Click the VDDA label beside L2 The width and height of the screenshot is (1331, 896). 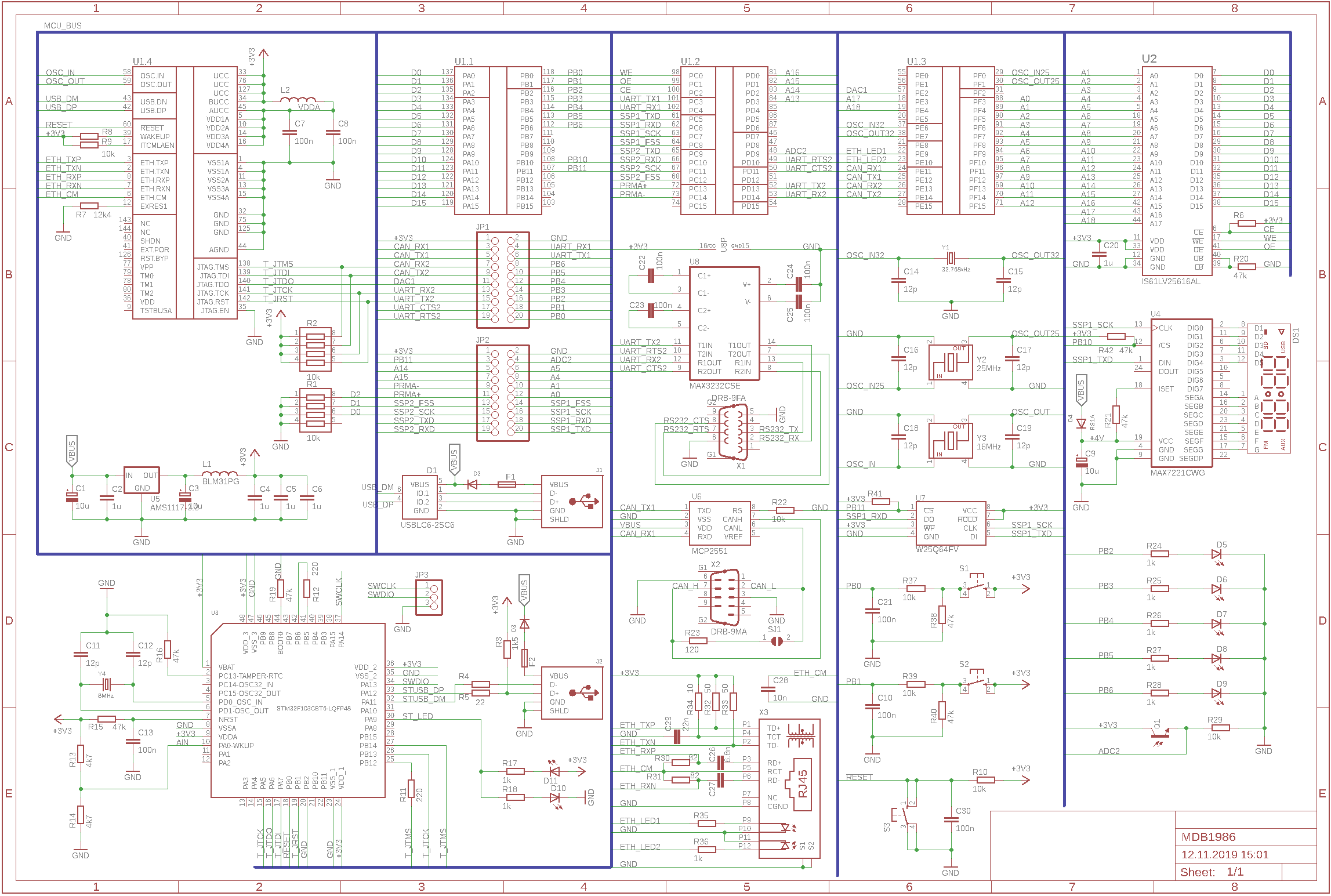tap(309, 107)
